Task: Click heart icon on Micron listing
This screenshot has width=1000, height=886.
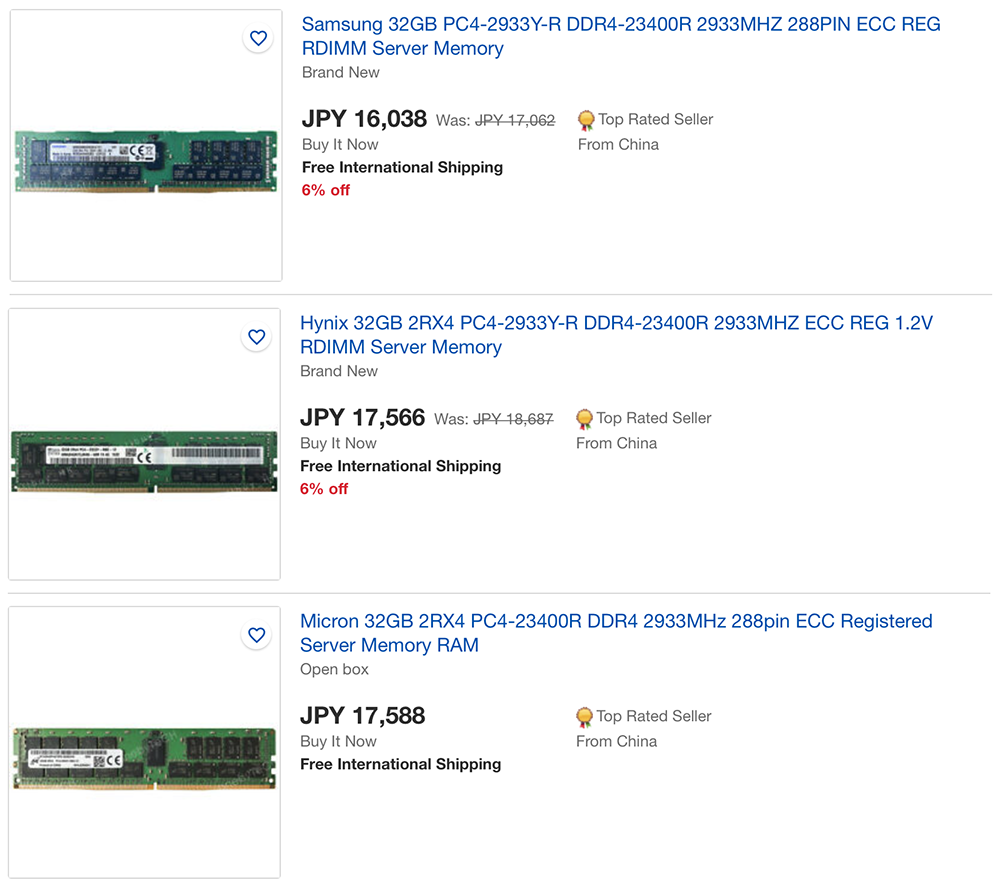Action: click(x=257, y=635)
